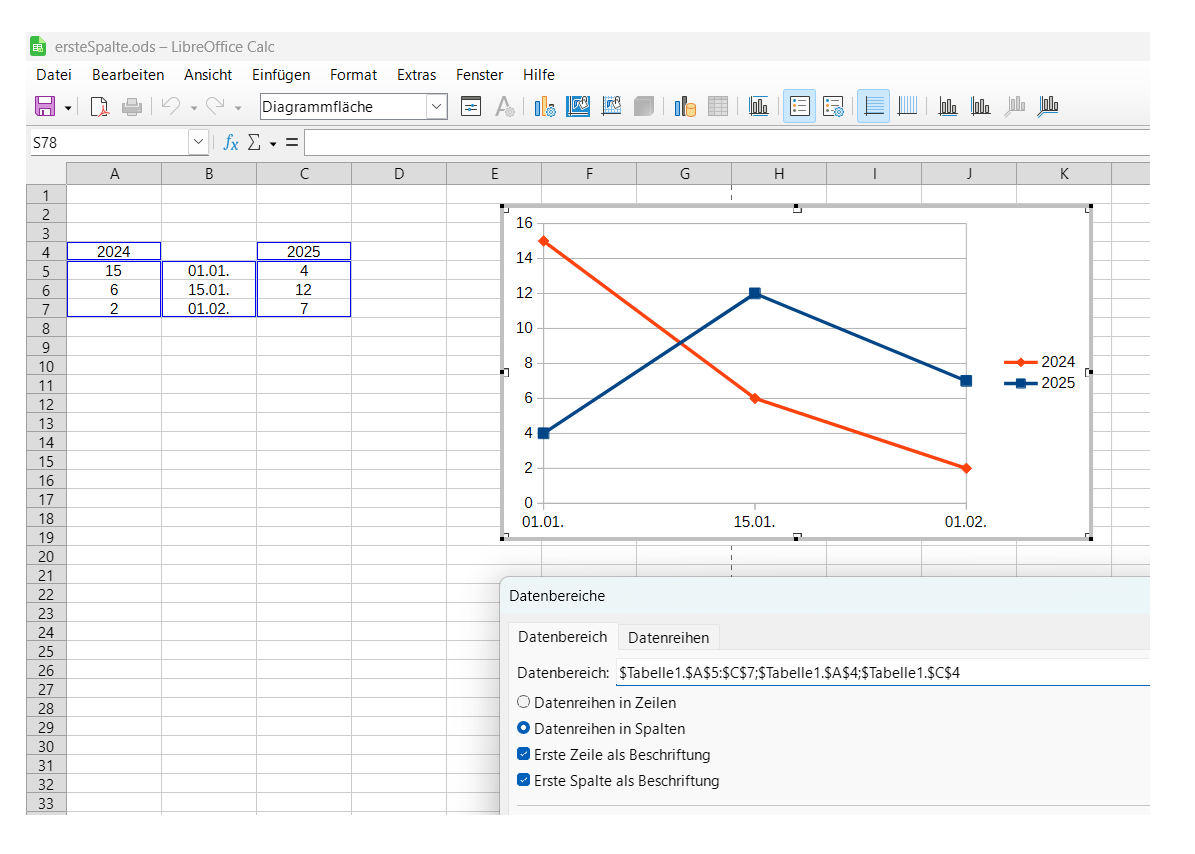Toggle horizontal grid lines icon
This screenshot has width=1195, height=854.
point(873,106)
